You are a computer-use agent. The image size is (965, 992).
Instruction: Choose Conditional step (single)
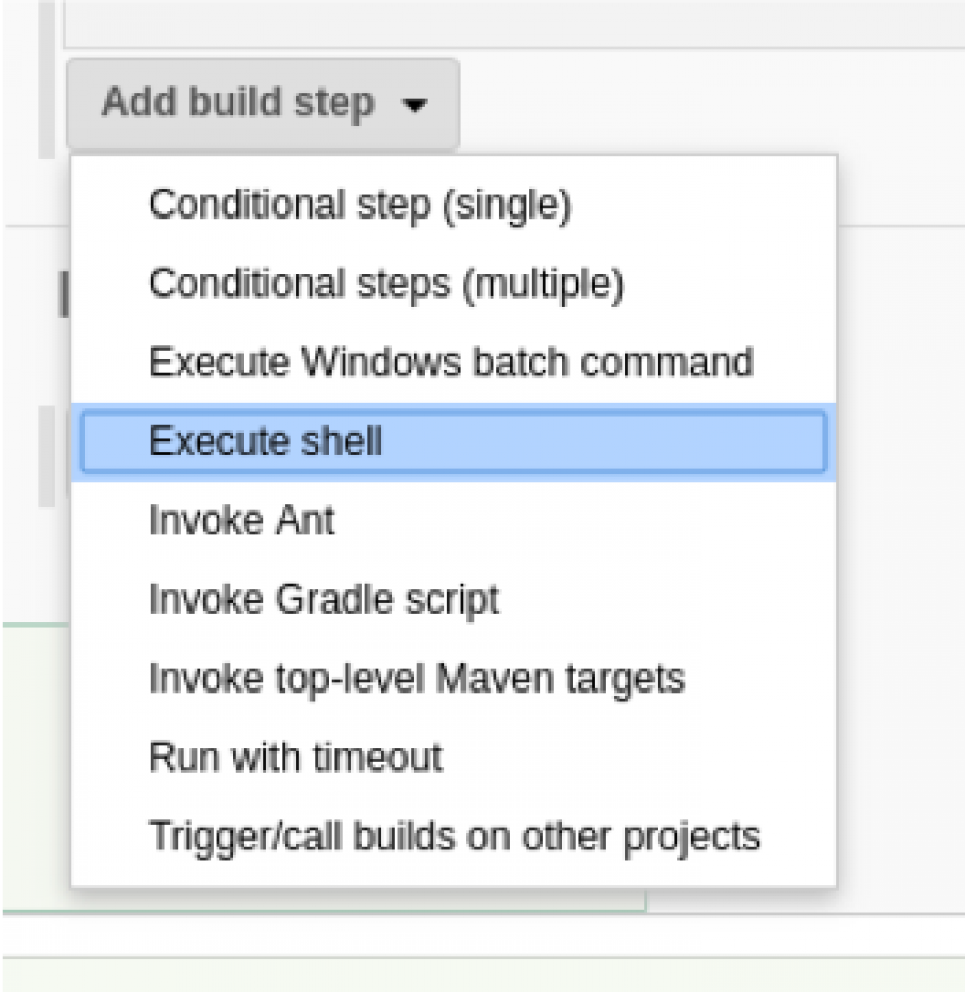[359, 205]
